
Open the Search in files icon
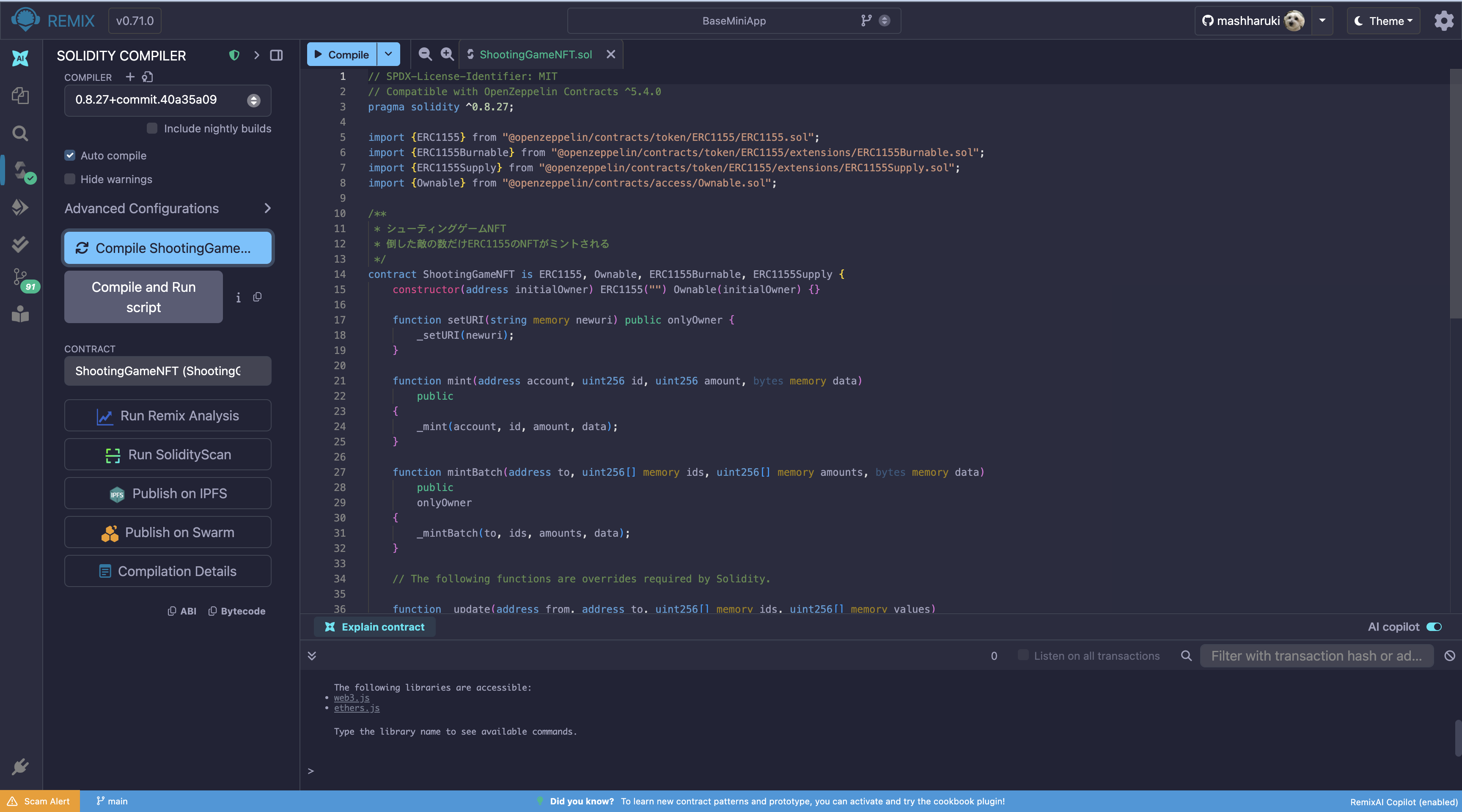coord(20,133)
